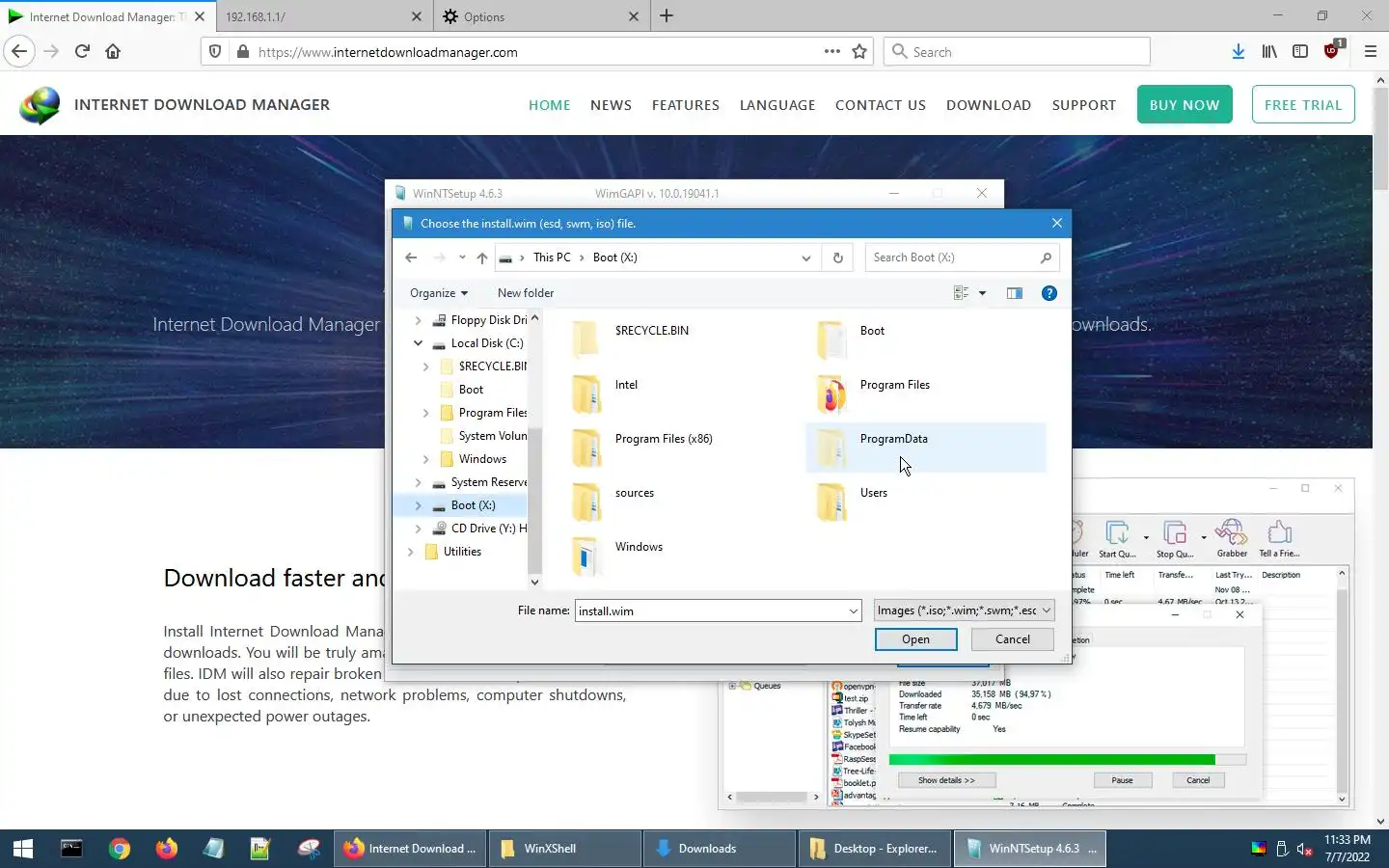Viewport: 1389px width, 868px height.
Task: Open the FEATURES page link
Action: pyautogui.click(x=685, y=105)
